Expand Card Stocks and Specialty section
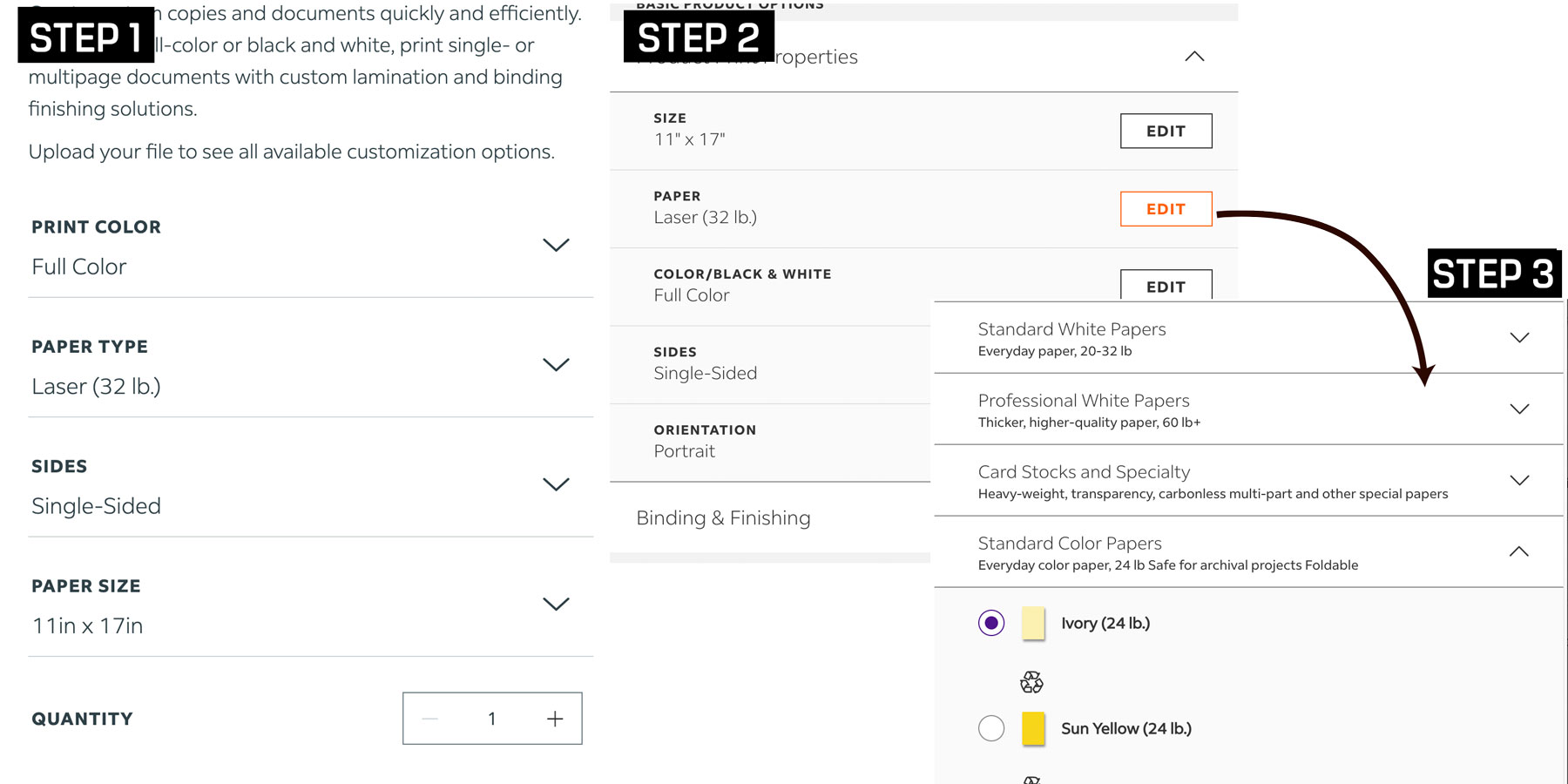Viewport: 1568px width, 784px height. pos(1519,481)
